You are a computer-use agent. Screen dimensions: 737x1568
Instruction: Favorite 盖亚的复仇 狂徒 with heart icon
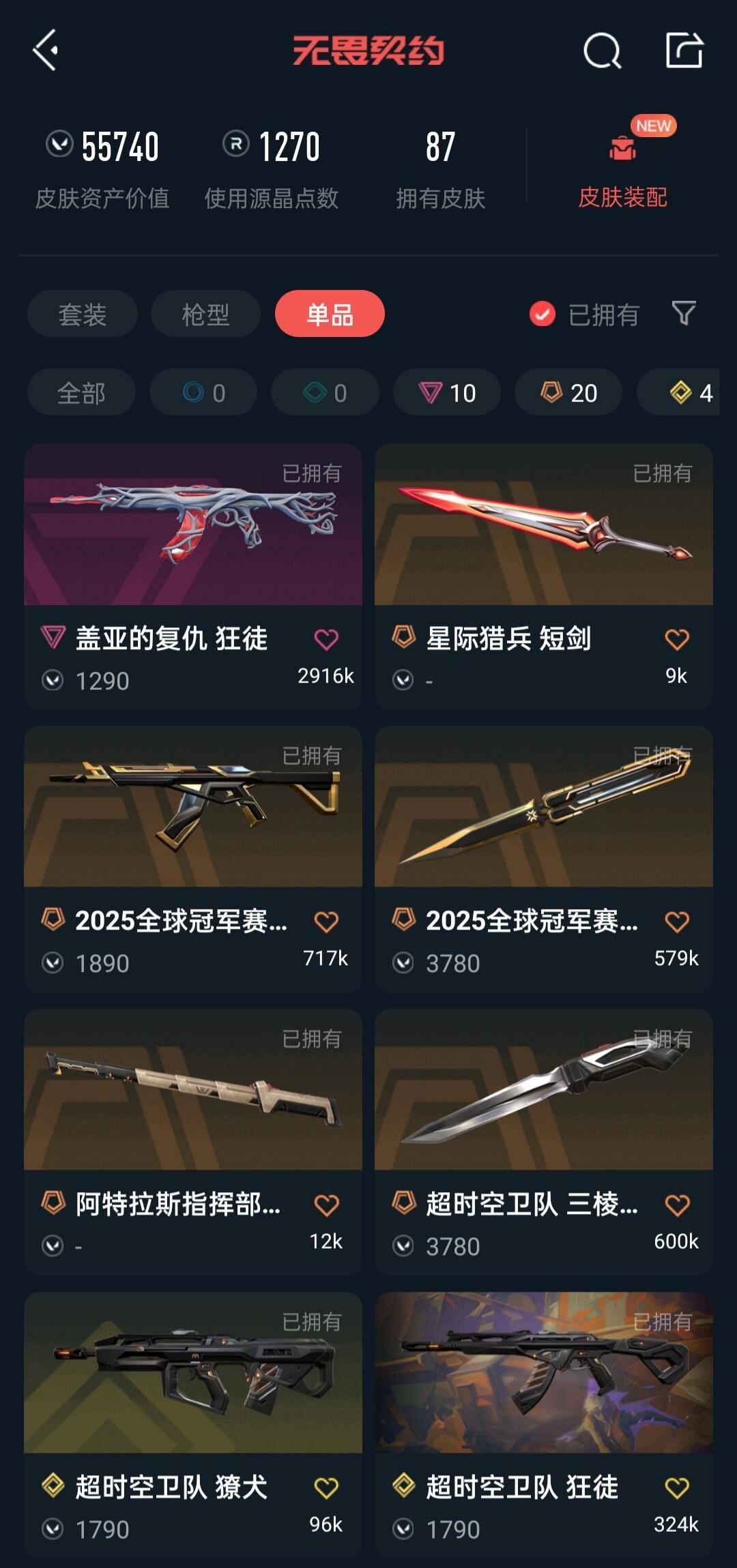(326, 639)
